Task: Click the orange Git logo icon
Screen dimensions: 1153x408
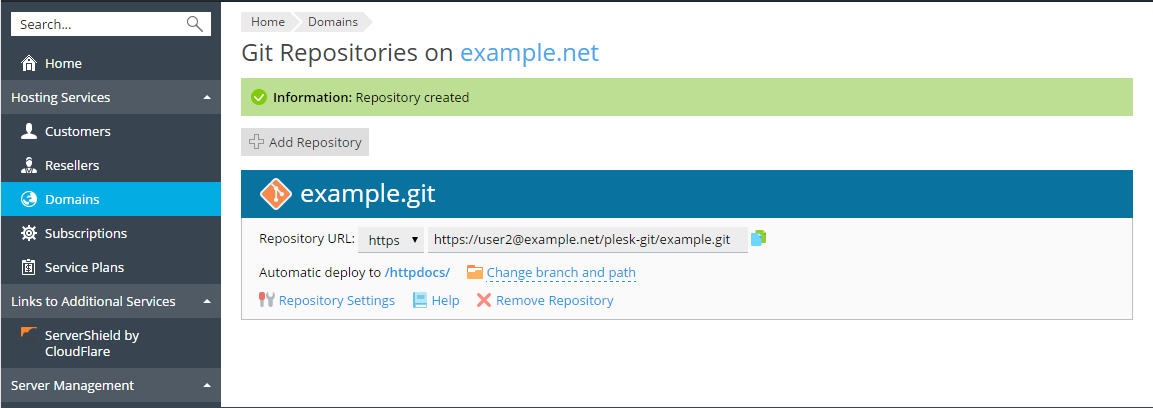Action: click(x=275, y=193)
